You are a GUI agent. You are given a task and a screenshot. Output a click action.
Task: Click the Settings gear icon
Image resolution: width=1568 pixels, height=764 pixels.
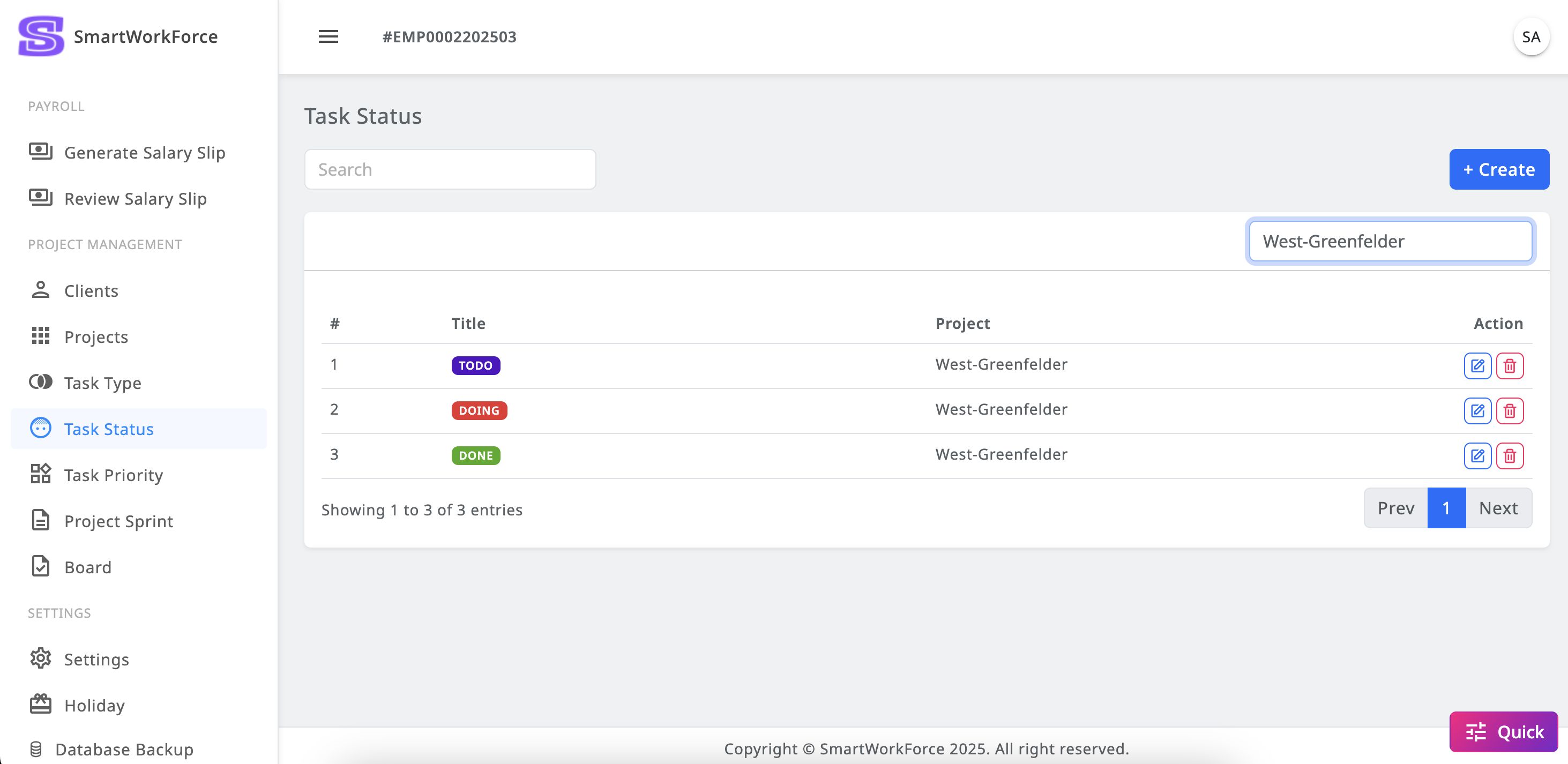tap(41, 658)
